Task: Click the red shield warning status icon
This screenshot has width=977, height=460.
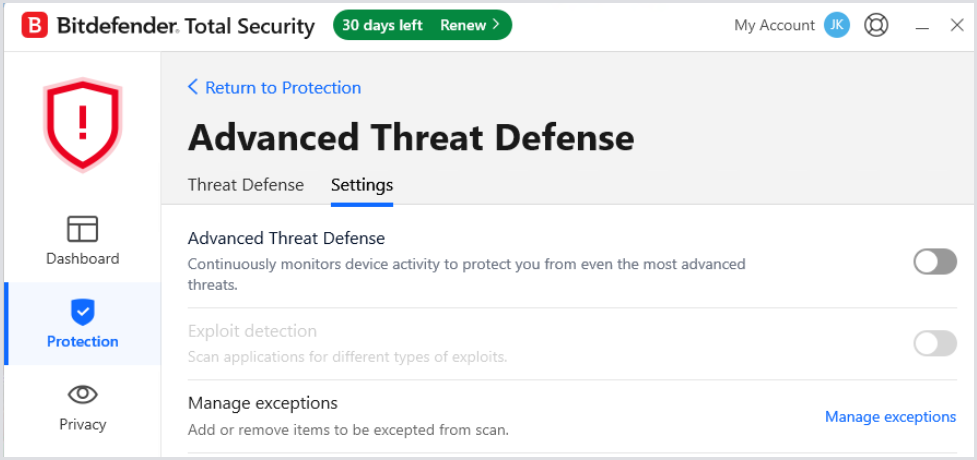Action: [x=82, y=124]
